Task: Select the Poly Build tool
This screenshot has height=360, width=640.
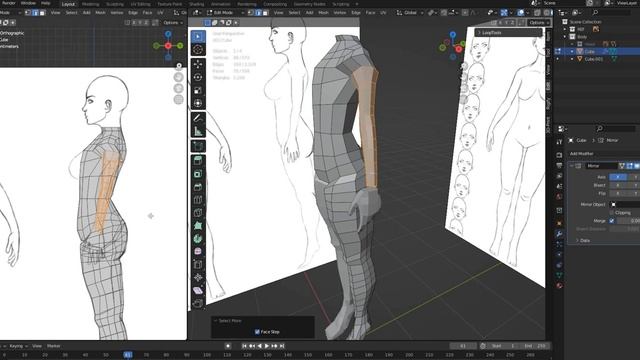Action: click(198, 225)
